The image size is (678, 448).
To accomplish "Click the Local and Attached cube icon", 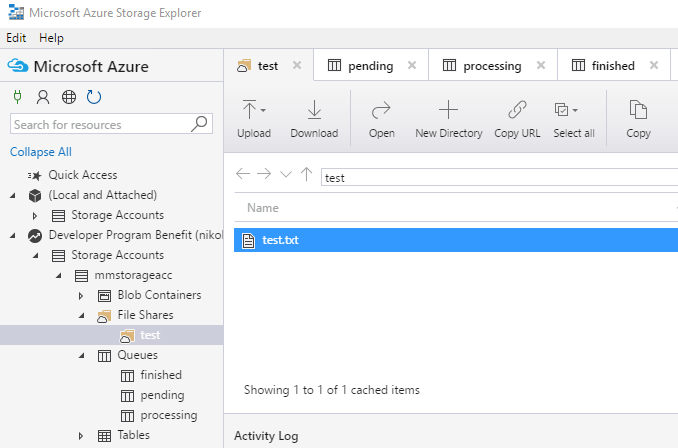I will (35, 195).
